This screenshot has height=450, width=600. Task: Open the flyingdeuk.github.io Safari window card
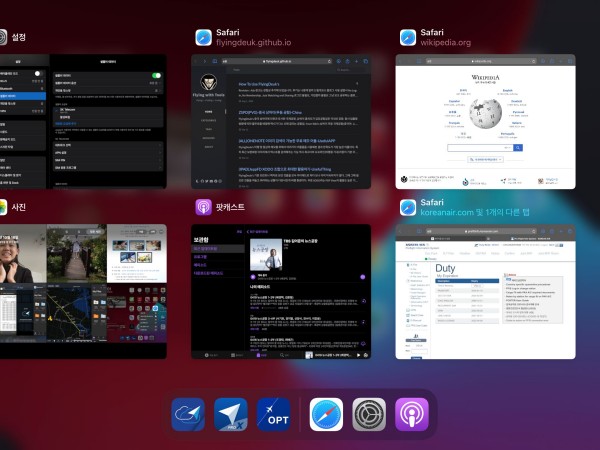point(281,122)
